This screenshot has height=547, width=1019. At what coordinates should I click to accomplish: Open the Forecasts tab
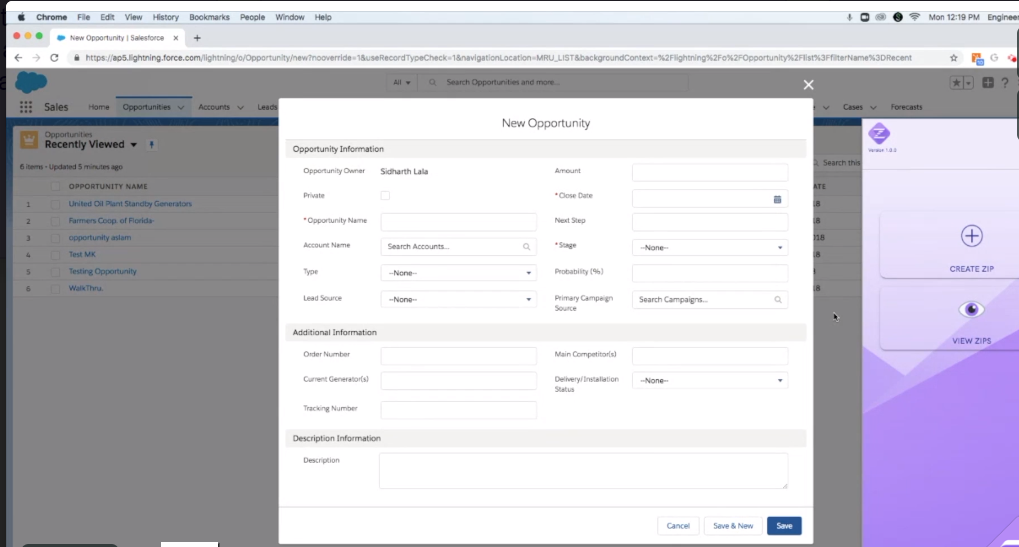906,107
